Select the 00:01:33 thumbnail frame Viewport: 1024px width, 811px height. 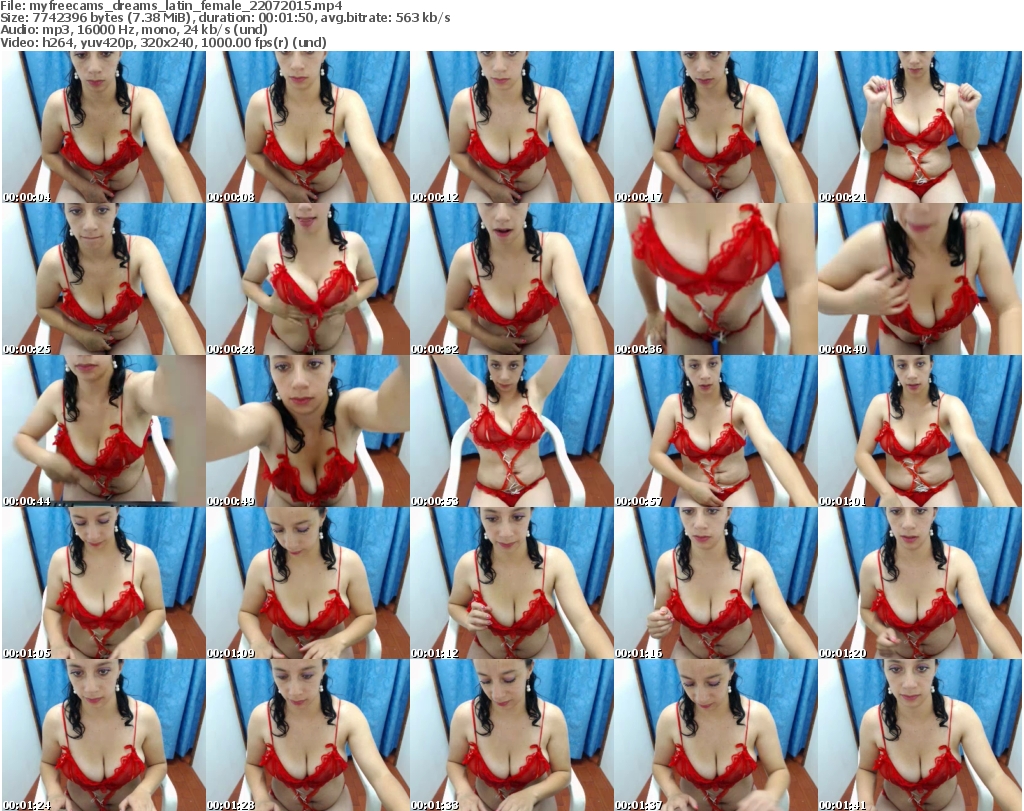pyautogui.click(x=512, y=735)
